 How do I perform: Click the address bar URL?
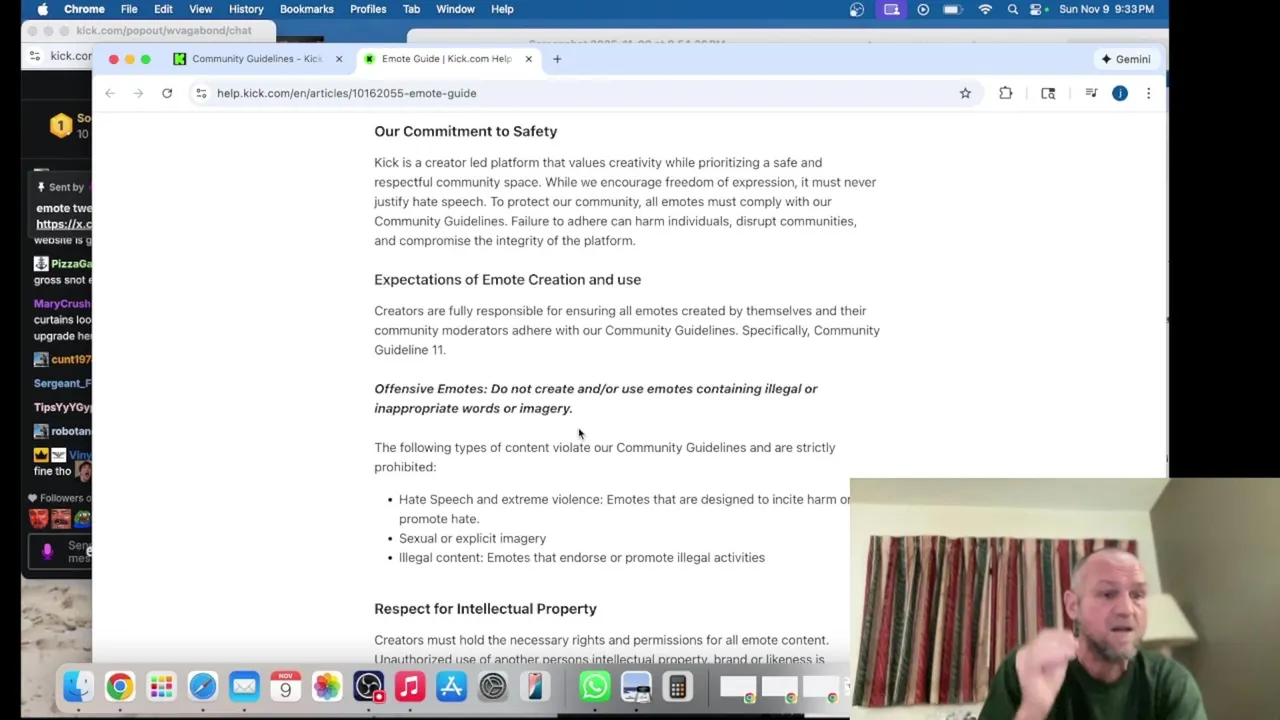(346, 93)
